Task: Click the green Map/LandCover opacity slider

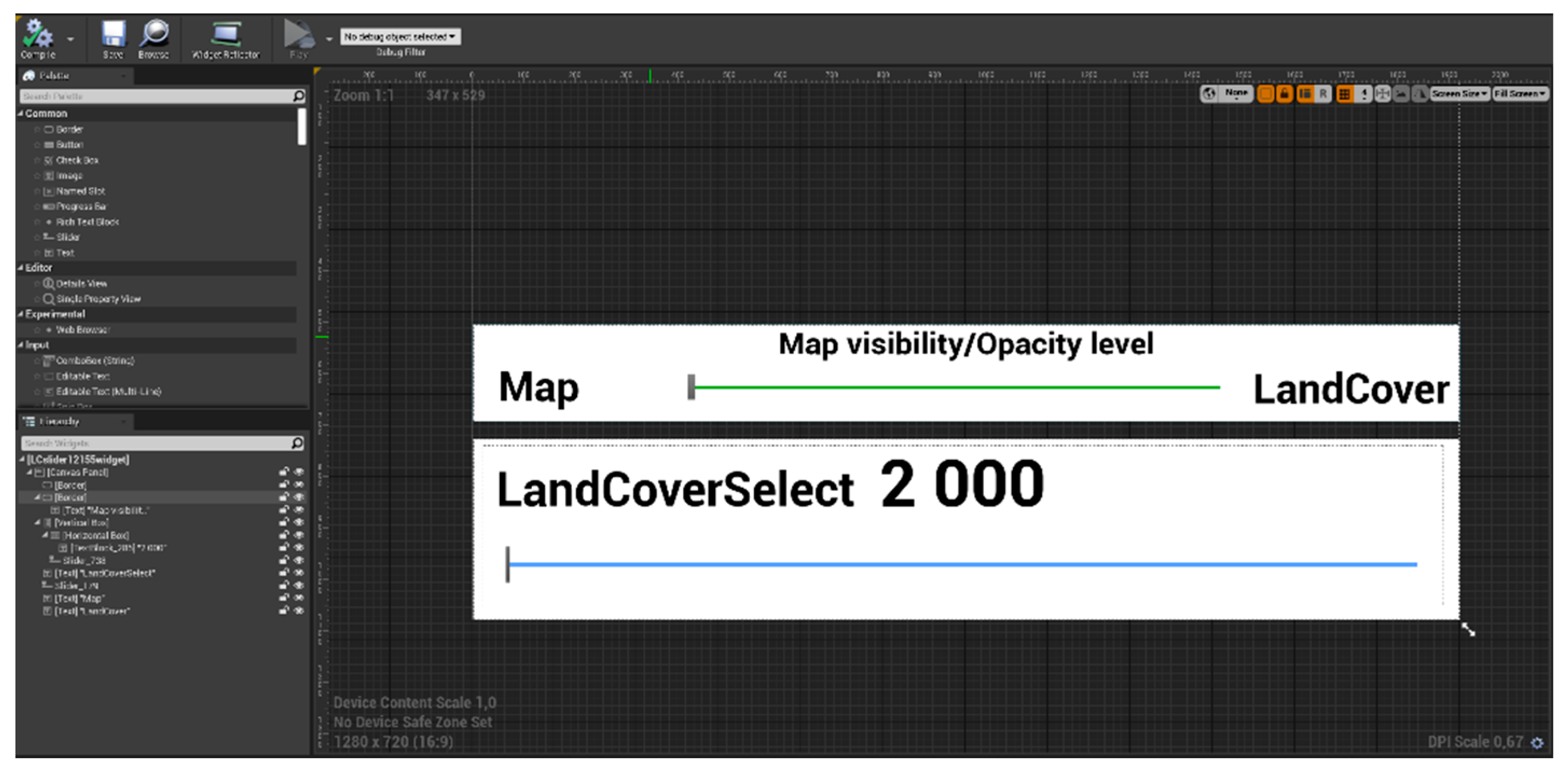Action: coord(956,387)
